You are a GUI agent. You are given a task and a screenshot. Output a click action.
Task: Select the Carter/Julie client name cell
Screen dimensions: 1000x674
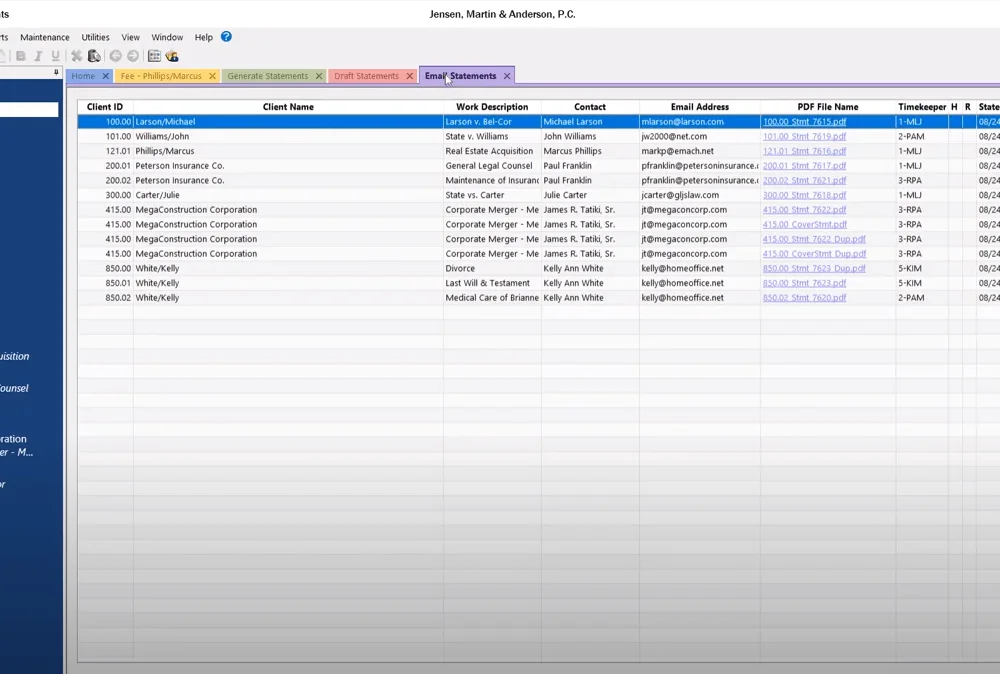point(288,195)
